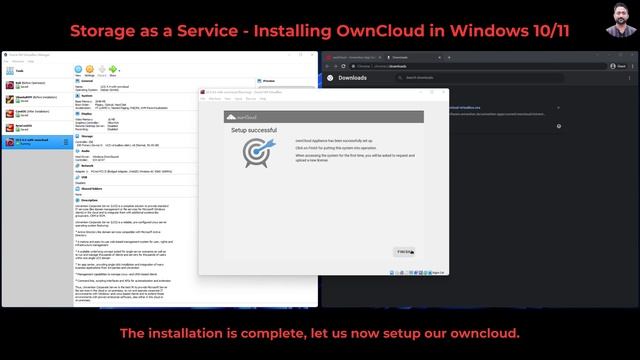Click ownCloud logo in setup header
This screenshot has width=640, height=360.
(x=242, y=117)
